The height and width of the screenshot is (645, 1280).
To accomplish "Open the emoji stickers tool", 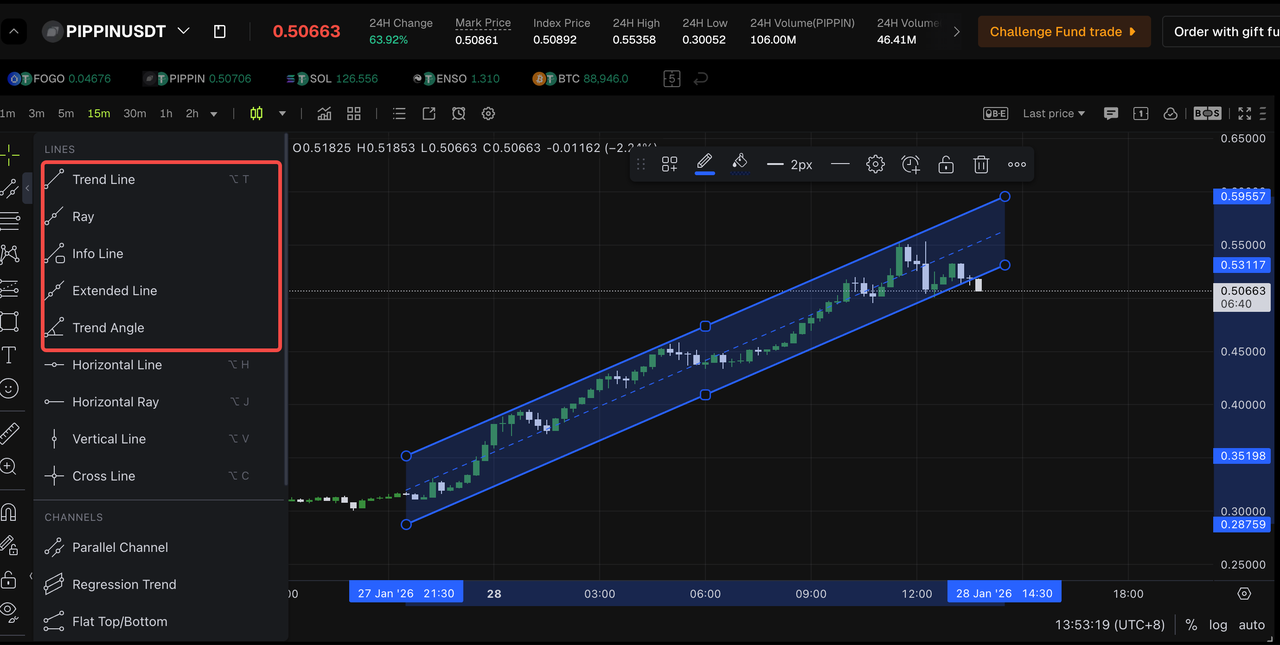I will tap(11, 388).
